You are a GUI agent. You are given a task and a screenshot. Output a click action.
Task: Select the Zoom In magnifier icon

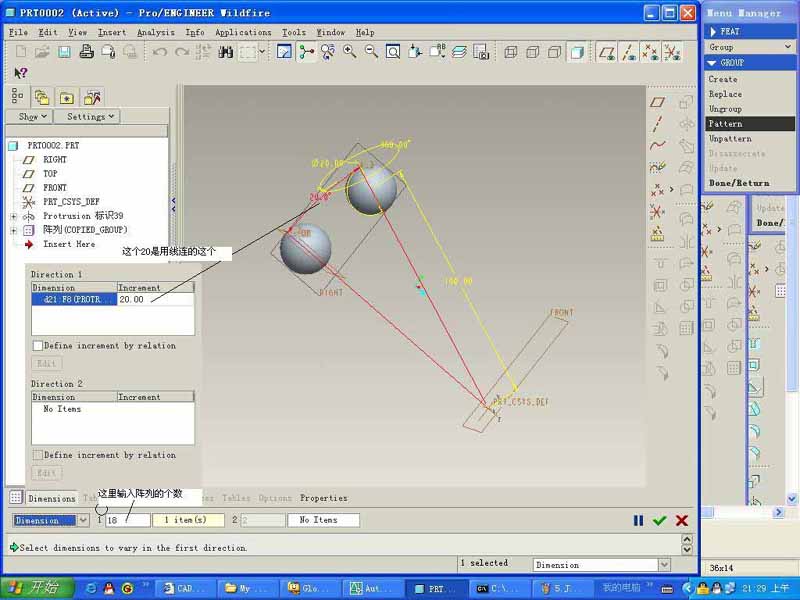[350, 52]
